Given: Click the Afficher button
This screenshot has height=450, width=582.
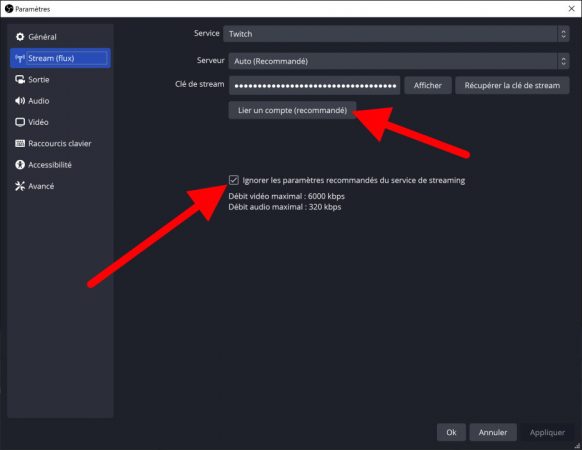Looking at the screenshot, I should [x=428, y=85].
